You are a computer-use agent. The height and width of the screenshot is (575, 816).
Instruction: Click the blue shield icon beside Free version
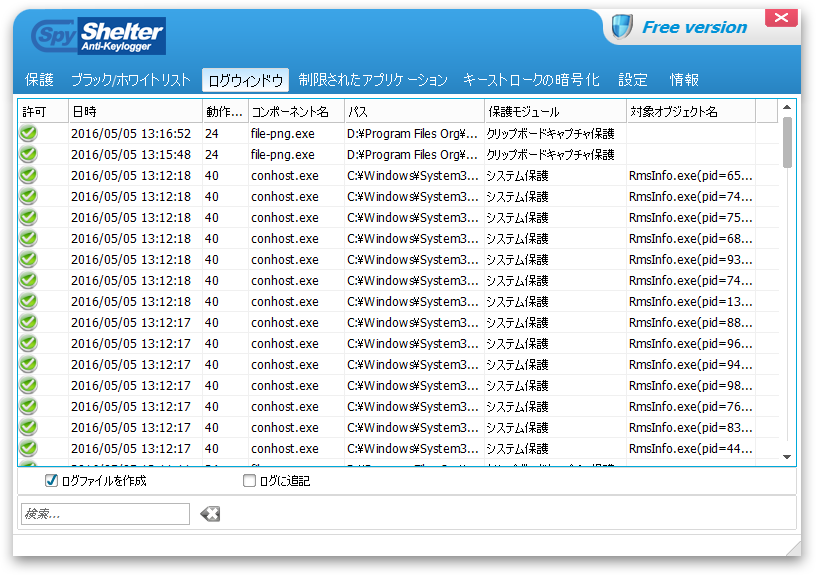coord(621,27)
